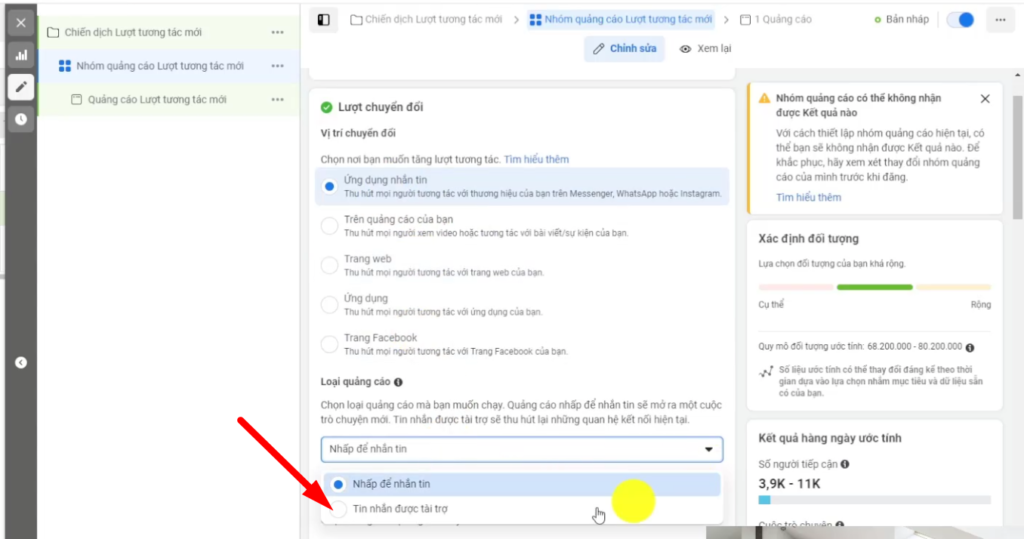Click the warning triangle icon
Screen dimensions: 1024x539
(x=764, y=98)
